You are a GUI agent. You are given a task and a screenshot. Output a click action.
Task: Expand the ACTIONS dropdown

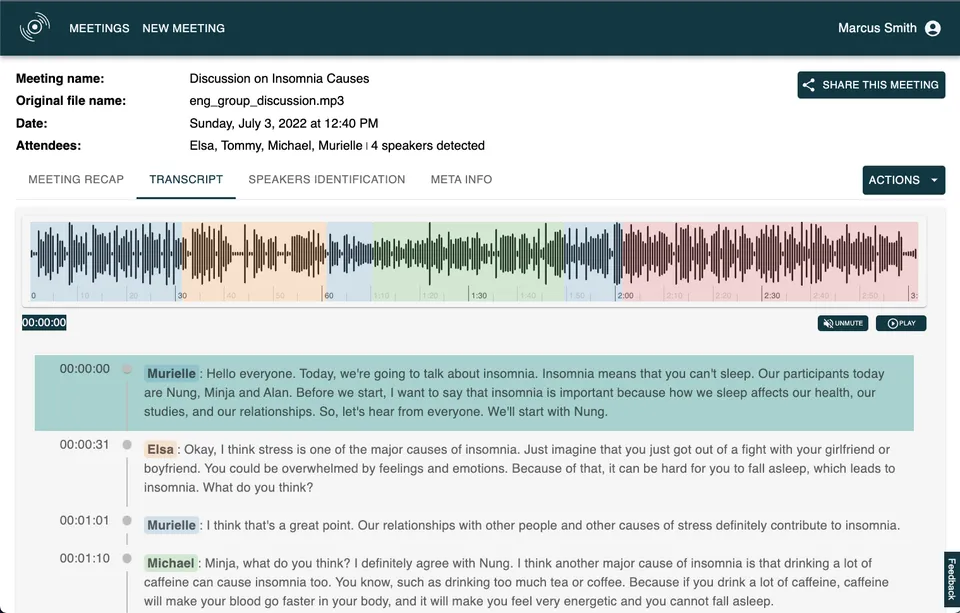tap(903, 180)
